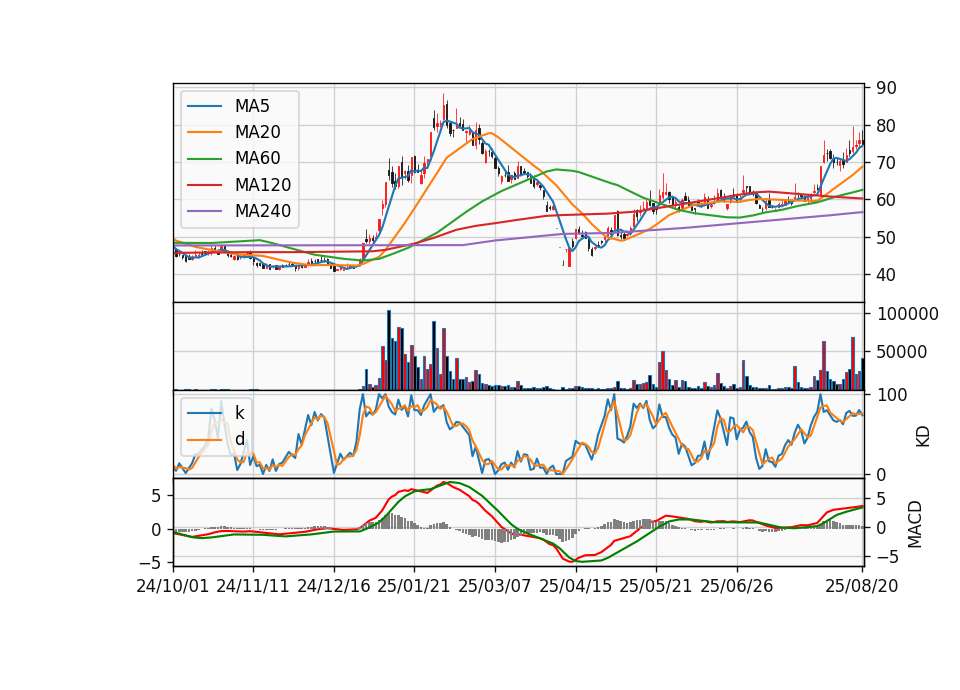Click the 25/04/15 date label
The height and width of the screenshot is (690, 960).
click(576, 586)
